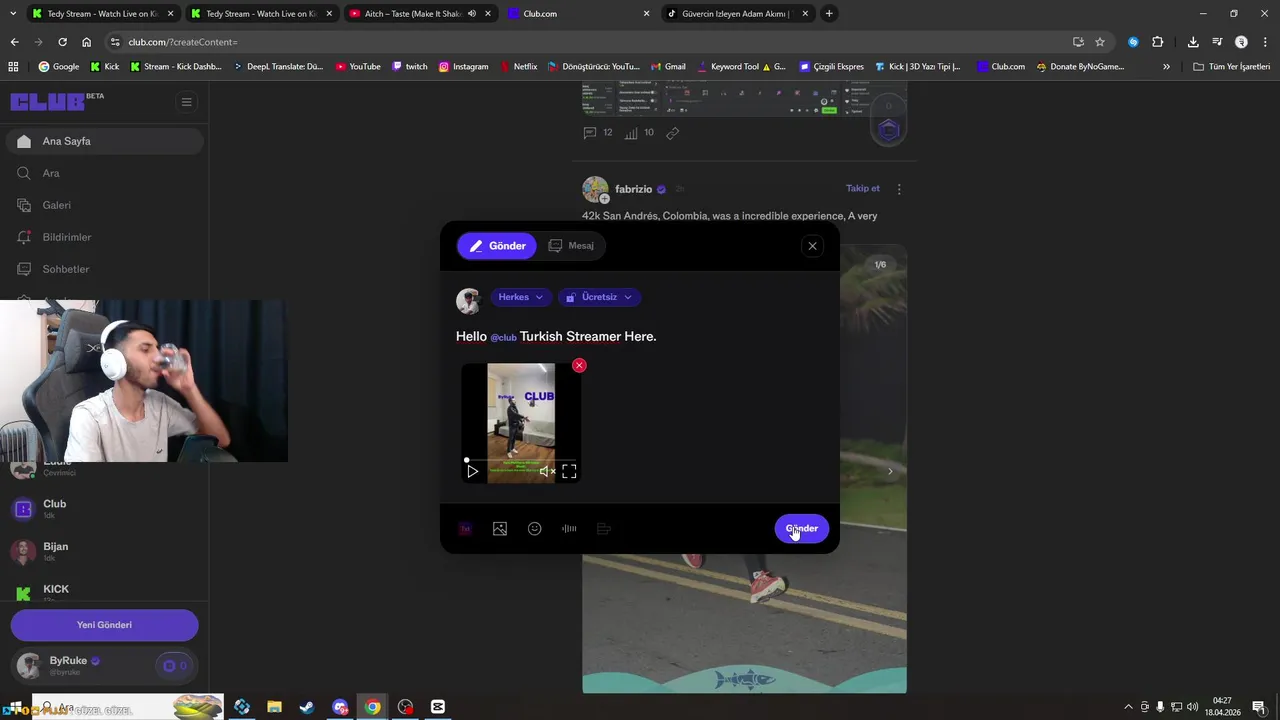Unmute the attached video preview
The width and height of the screenshot is (1280, 720).
[547, 471]
